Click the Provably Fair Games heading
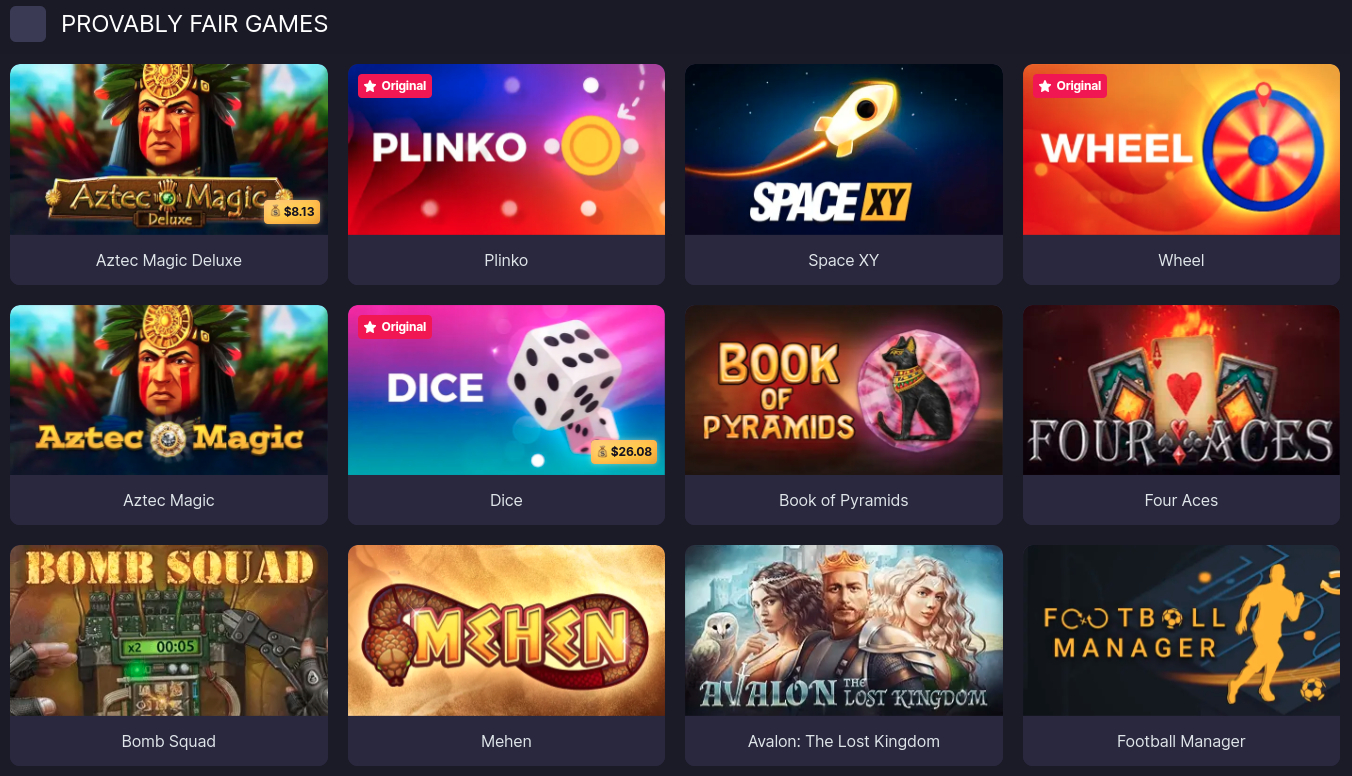This screenshot has height=776, width=1352. [195, 24]
